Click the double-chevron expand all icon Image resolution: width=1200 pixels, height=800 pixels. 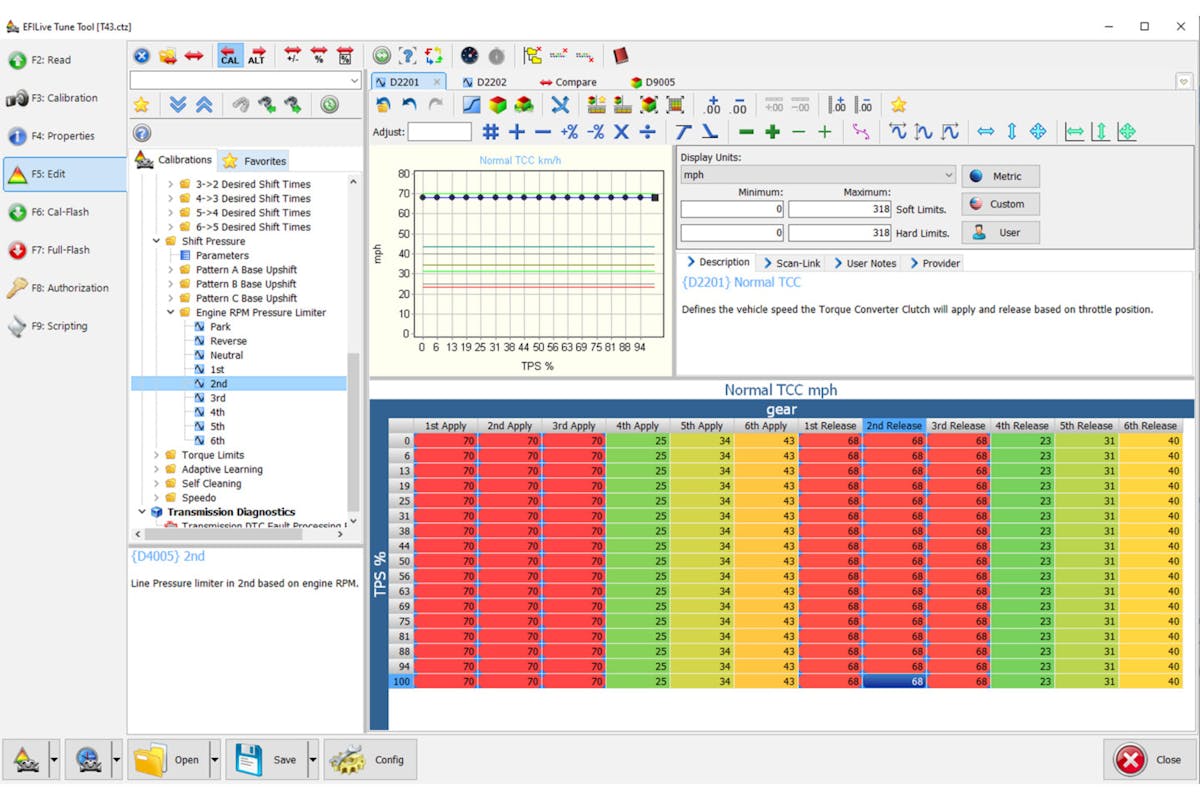(178, 105)
